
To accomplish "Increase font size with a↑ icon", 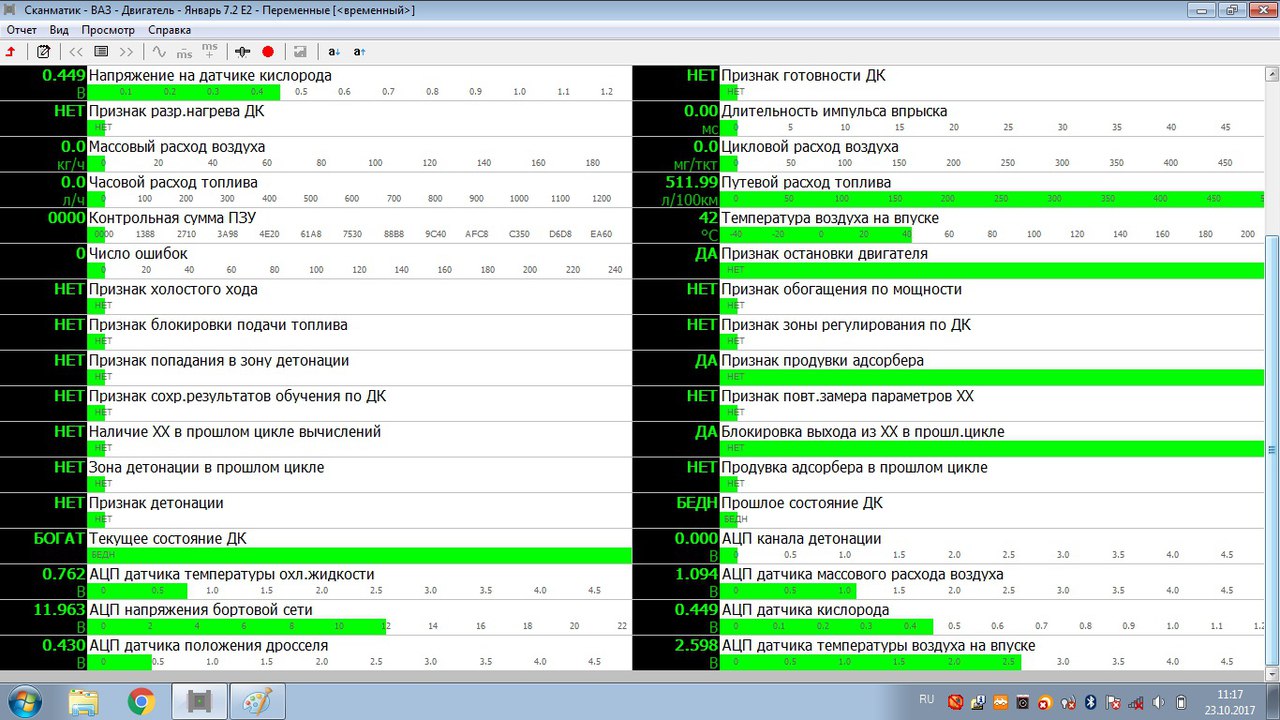I will [x=359, y=51].
